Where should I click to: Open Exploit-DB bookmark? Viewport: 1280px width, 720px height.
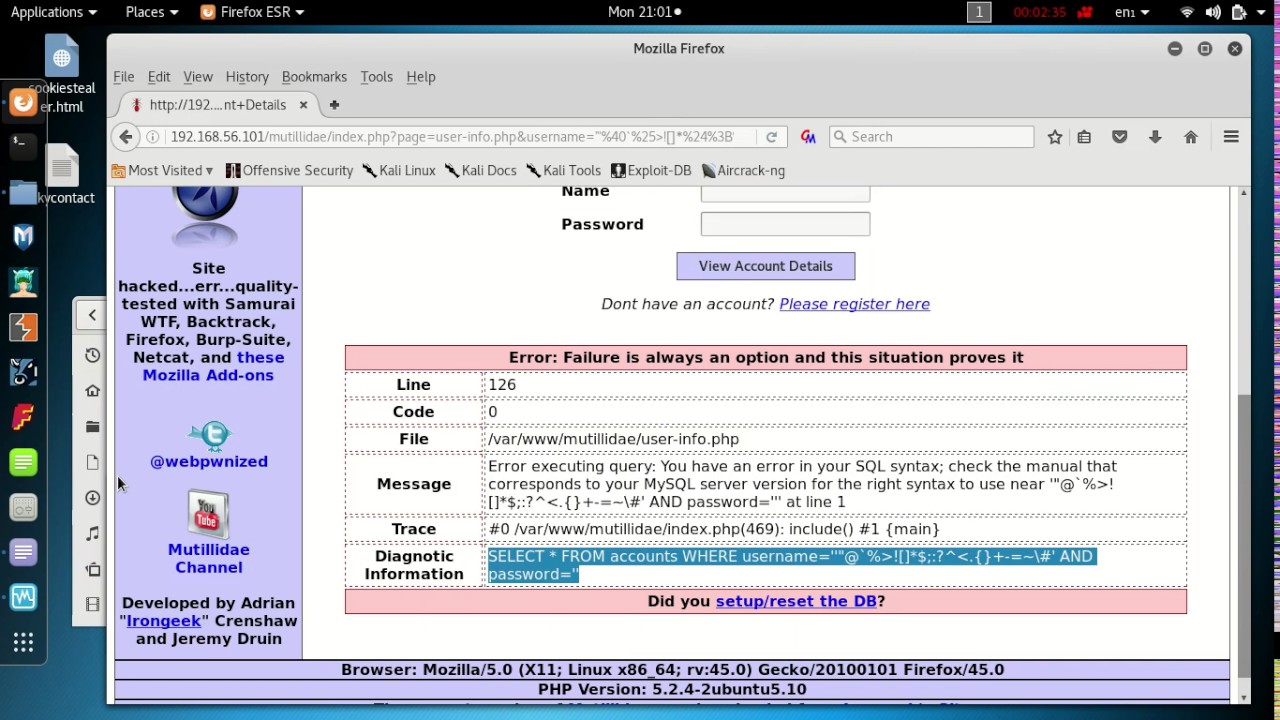pyautogui.click(x=651, y=171)
